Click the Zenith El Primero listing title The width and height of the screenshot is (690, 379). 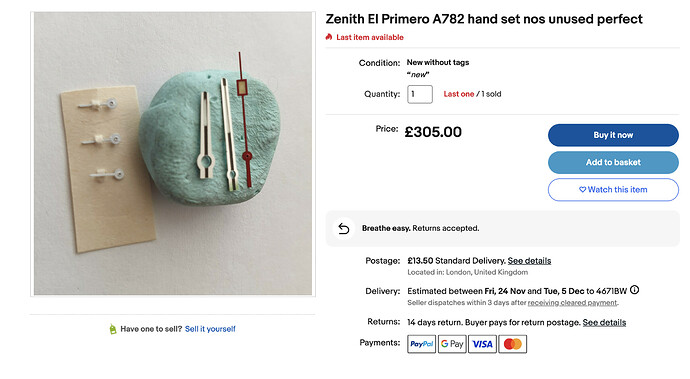484,19
